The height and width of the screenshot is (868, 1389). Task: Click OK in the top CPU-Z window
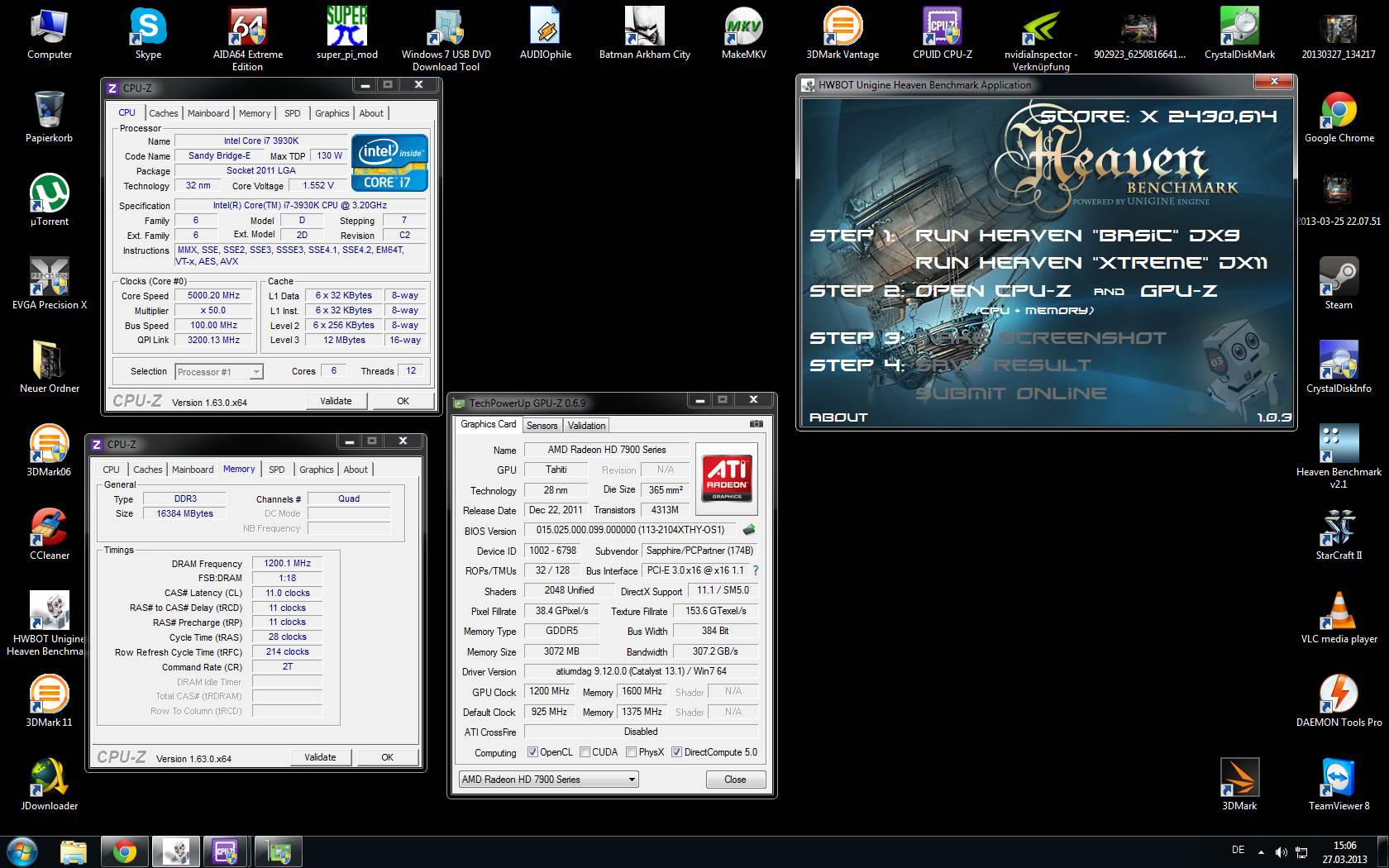403,401
